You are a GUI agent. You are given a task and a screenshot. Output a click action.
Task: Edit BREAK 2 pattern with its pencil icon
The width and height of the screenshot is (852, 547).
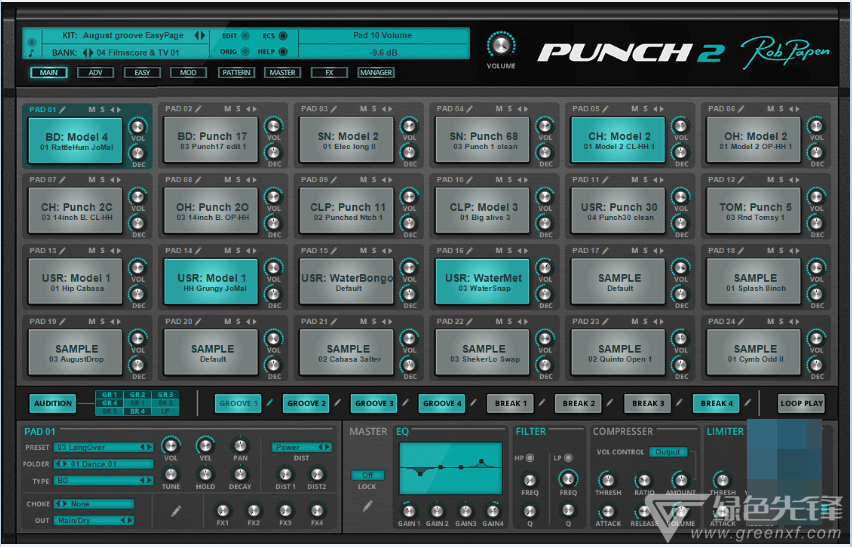[610, 403]
